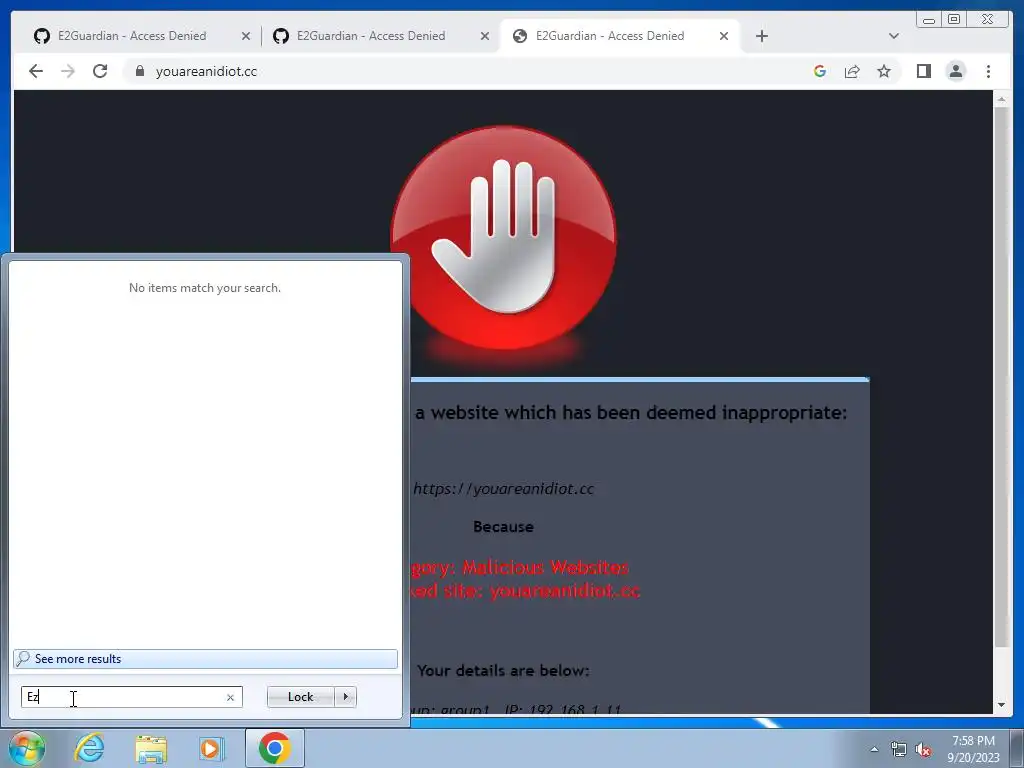Click the Chrome taskbar icon
The height and width of the screenshot is (768, 1024).
pyautogui.click(x=274, y=748)
